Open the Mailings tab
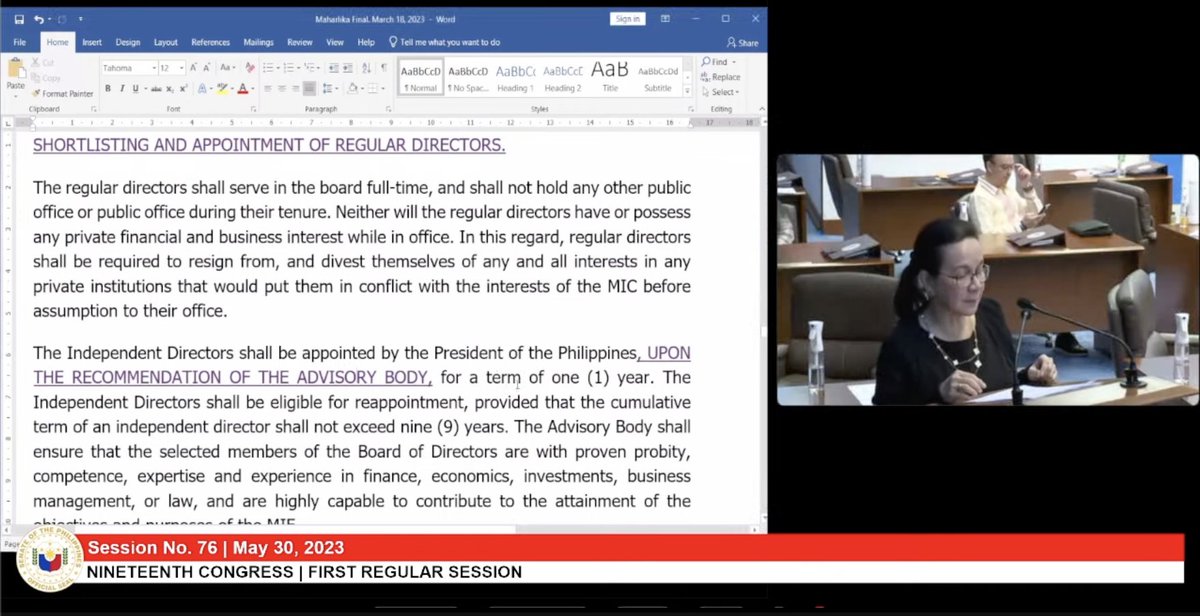The width and height of the screenshot is (1200, 616). pos(259,42)
